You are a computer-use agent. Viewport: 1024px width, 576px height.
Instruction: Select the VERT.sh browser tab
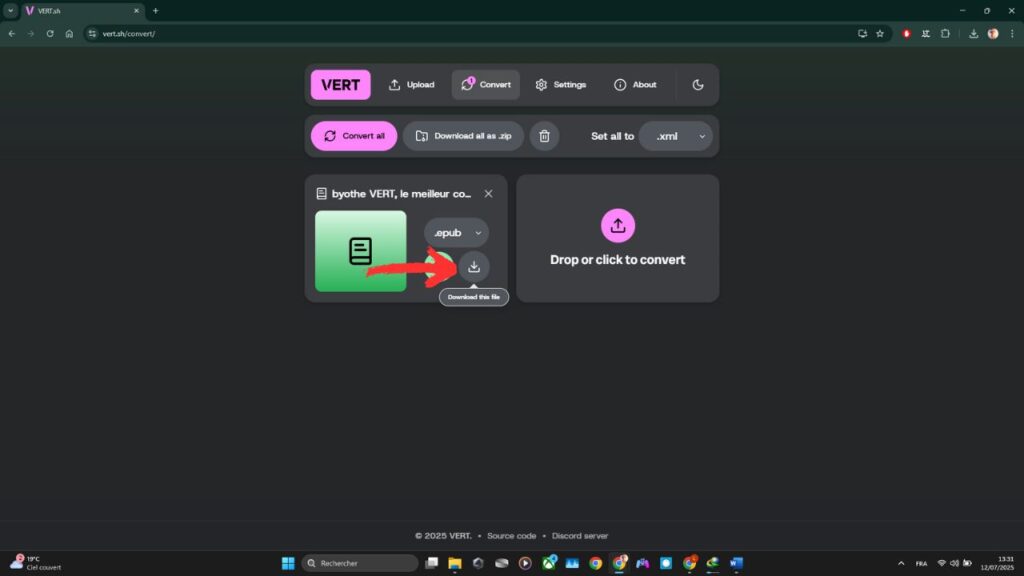coord(82,11)
